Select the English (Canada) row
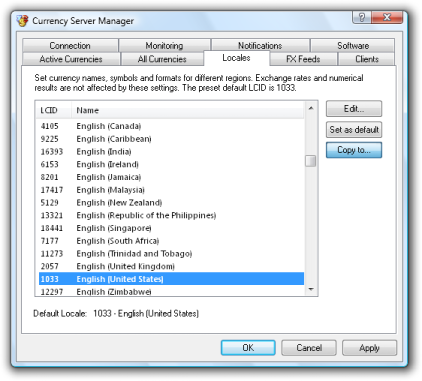Screen dimensions: 422x381 [x=171, y=126]
